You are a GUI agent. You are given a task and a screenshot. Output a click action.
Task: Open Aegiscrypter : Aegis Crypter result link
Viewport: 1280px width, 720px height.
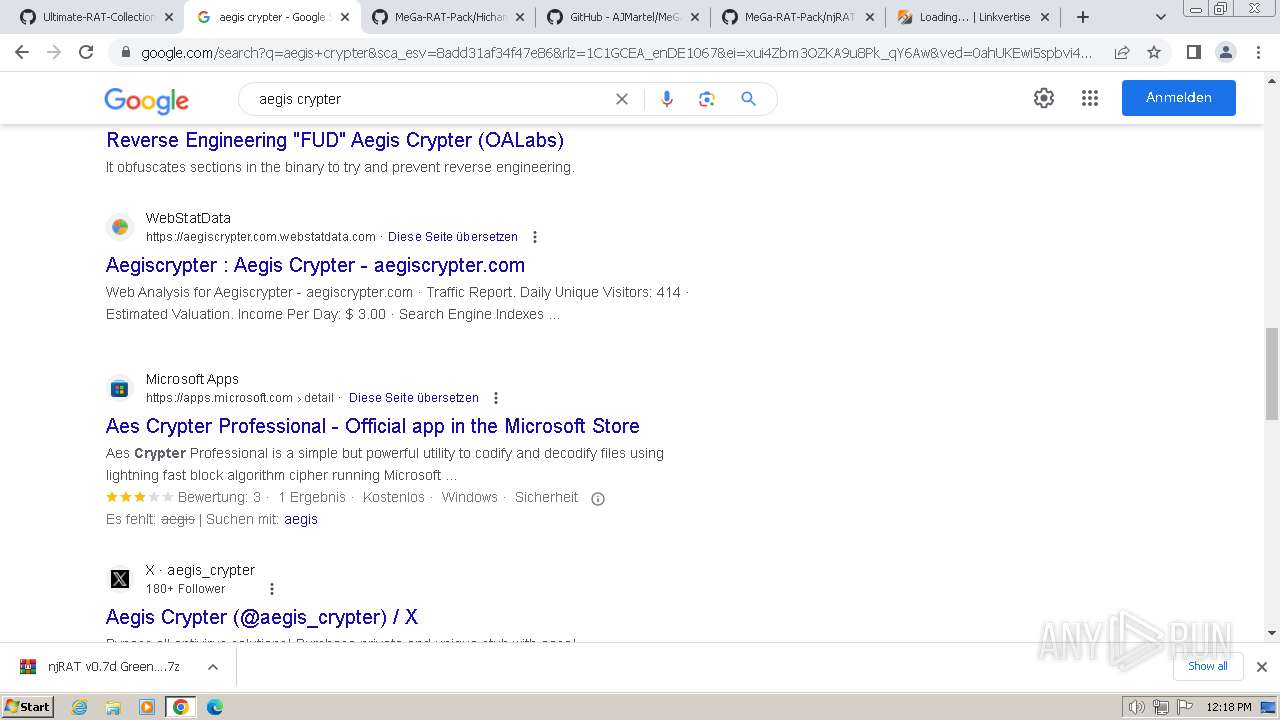tap(315, 265)
